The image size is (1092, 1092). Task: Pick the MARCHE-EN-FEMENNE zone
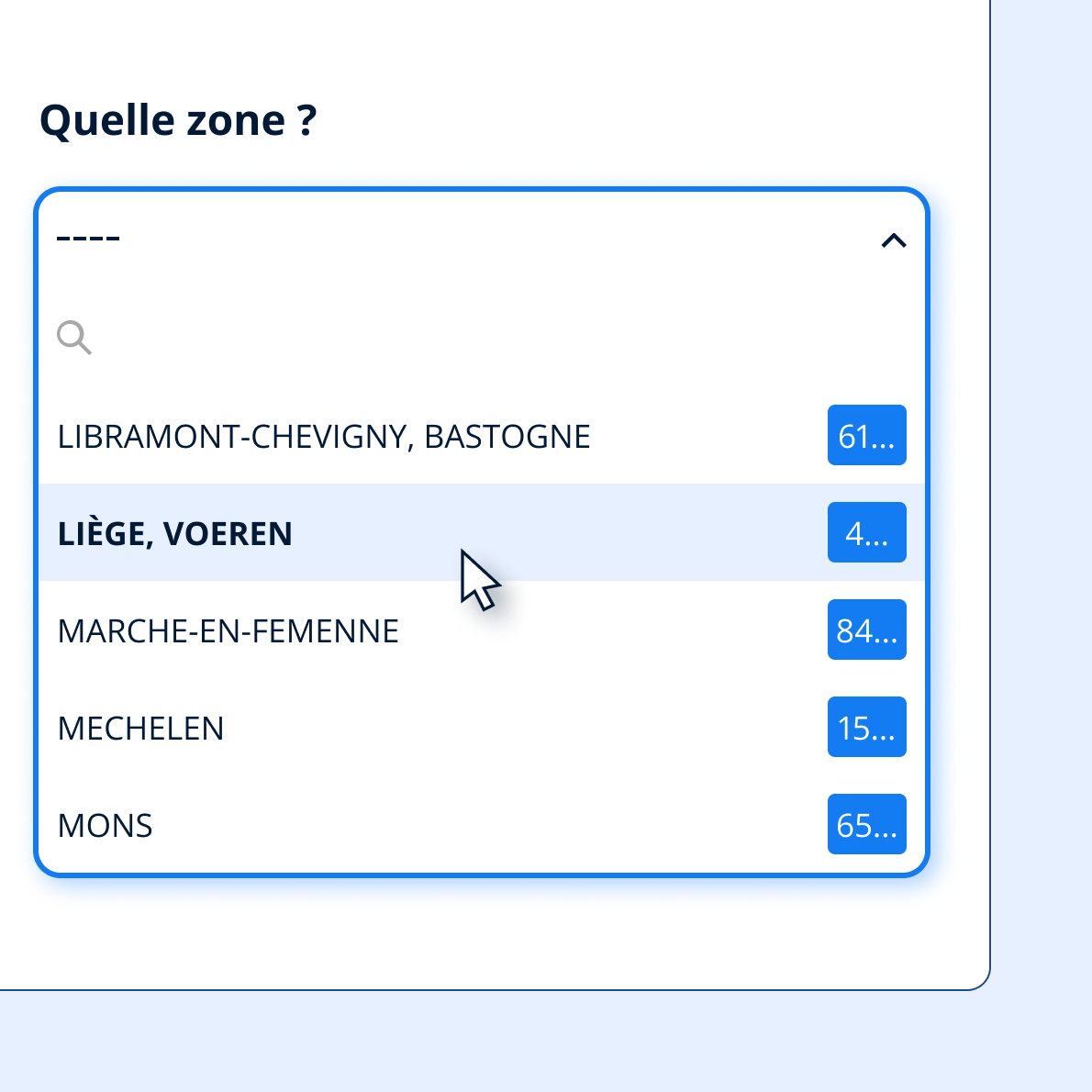[x=228, y=630]
